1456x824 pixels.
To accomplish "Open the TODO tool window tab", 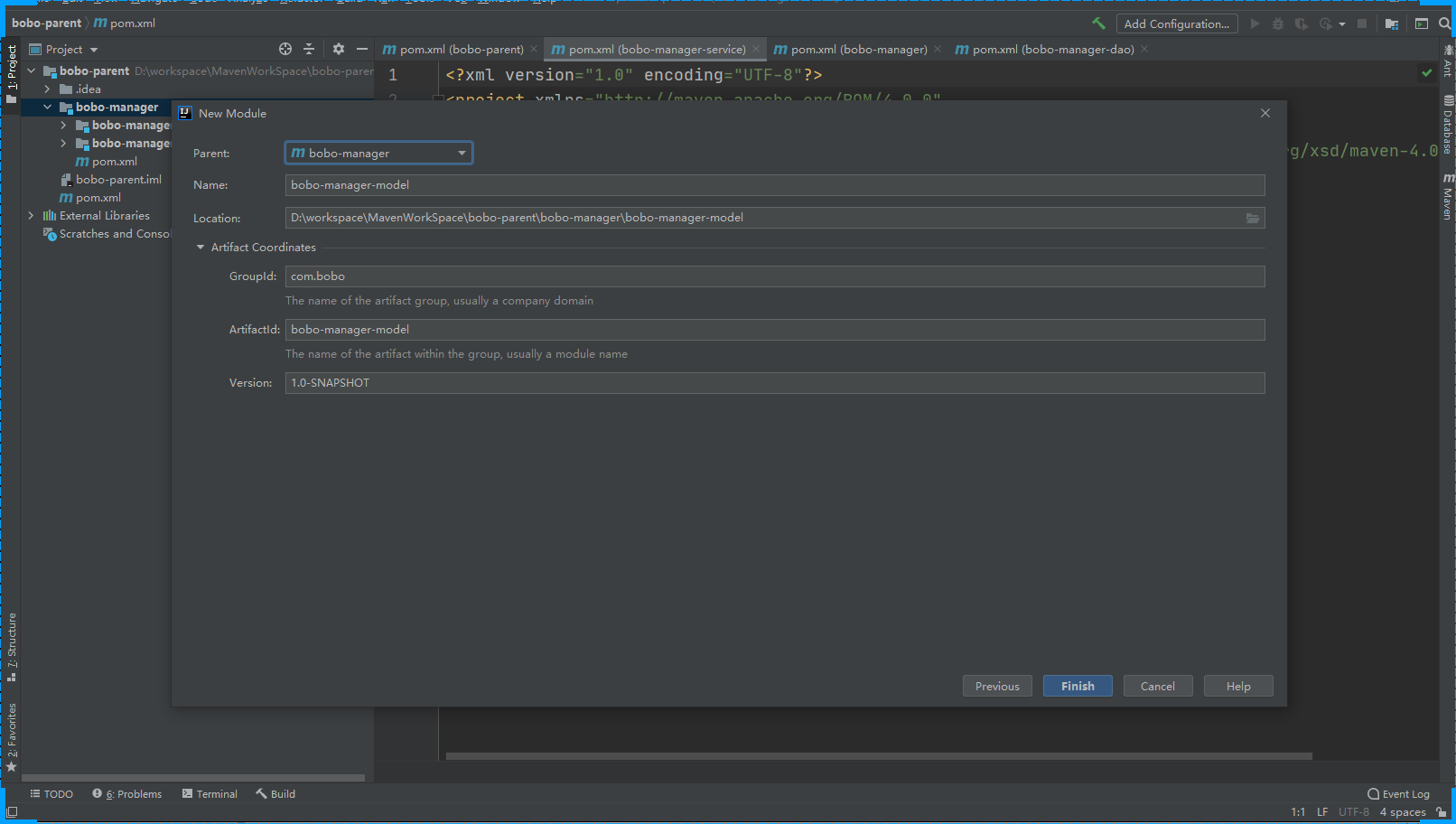I will pyautogui.click(x=51, y=794).
